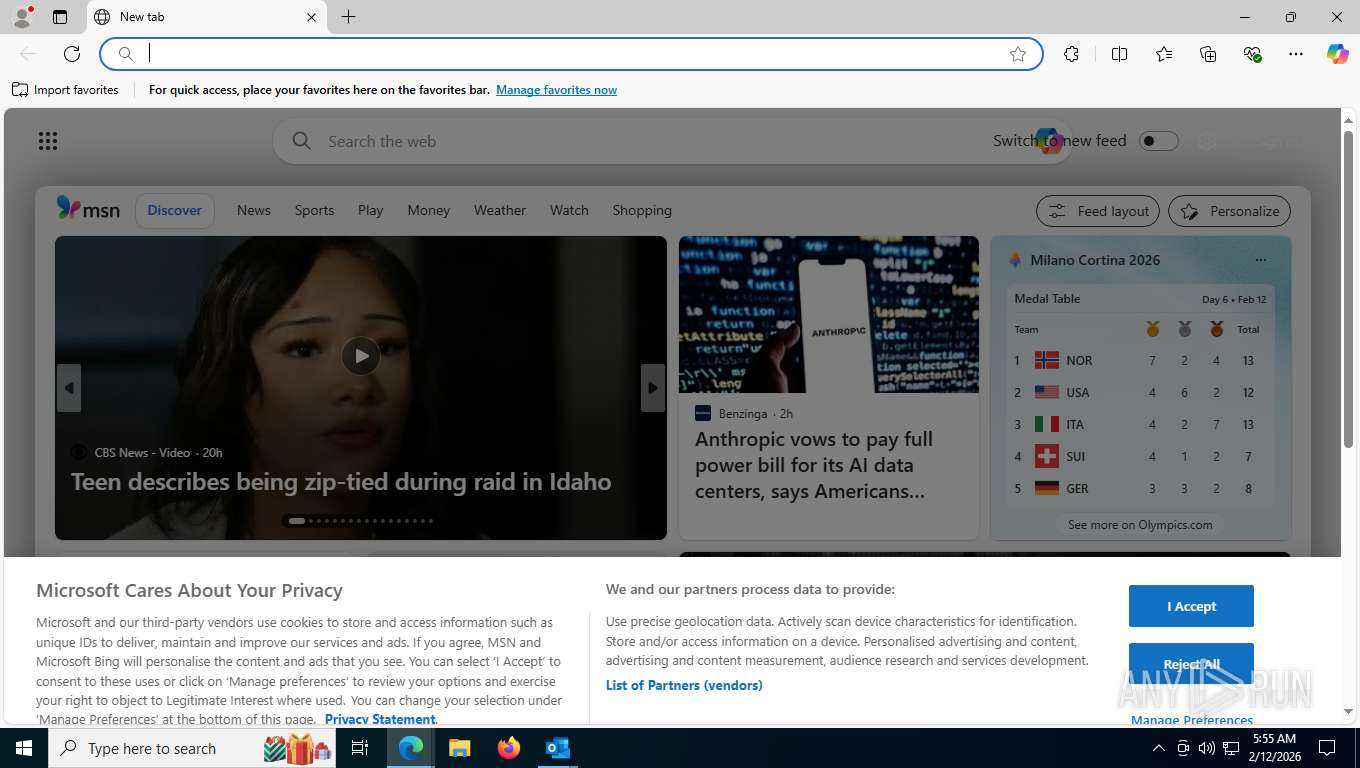The width and height of the screenshot is (1360, 768).
Task: Open the MSN logo home
Action: click(88, 209)
